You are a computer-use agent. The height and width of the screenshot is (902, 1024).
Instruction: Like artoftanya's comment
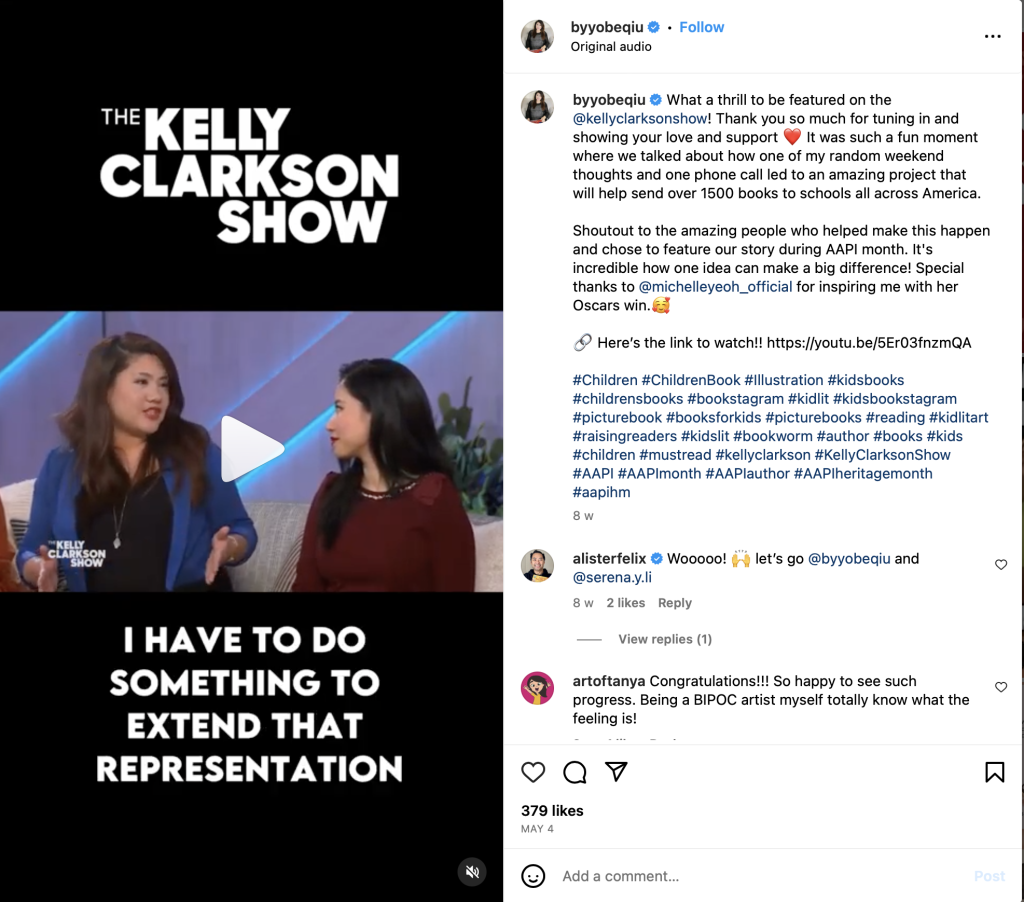tap(1000, 687)
